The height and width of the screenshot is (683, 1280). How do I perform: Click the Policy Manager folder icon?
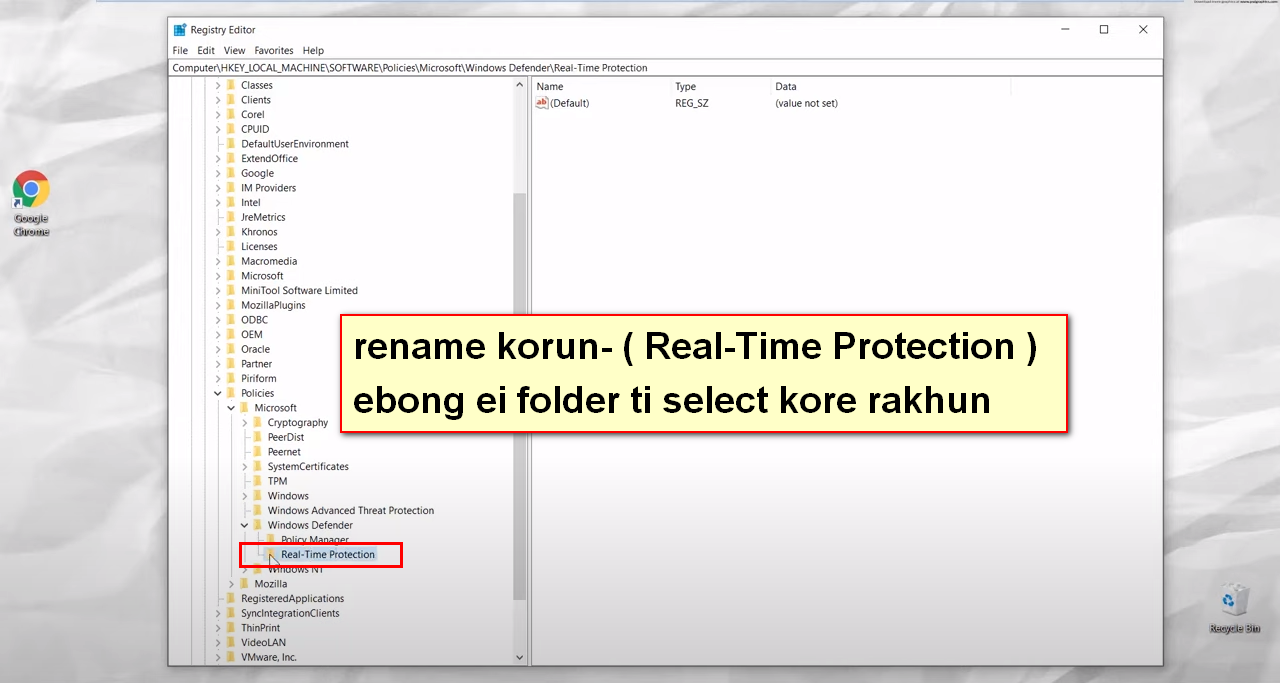[x=271, y=540]
